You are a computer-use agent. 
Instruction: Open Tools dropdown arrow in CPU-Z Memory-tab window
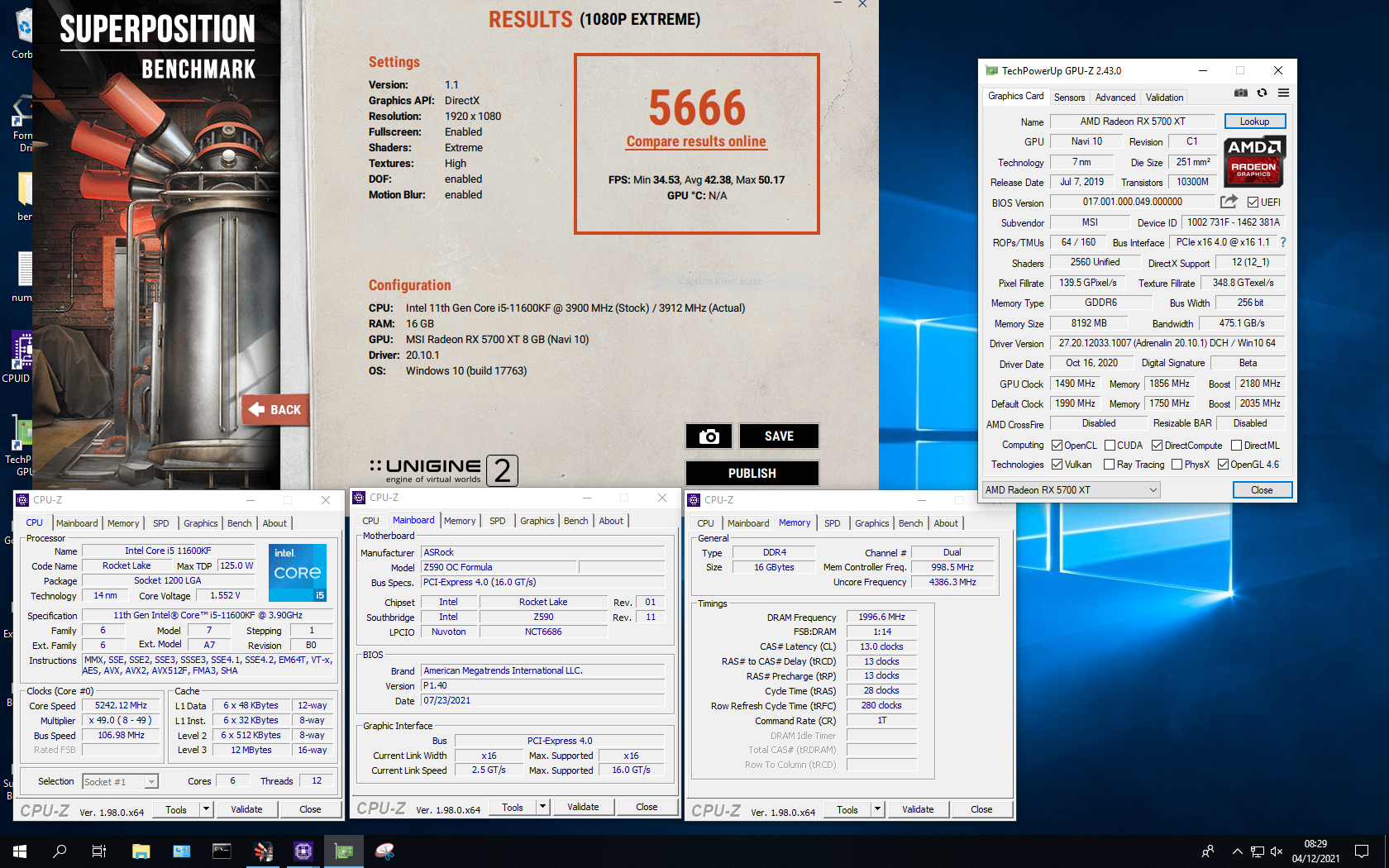coord(877,809)
